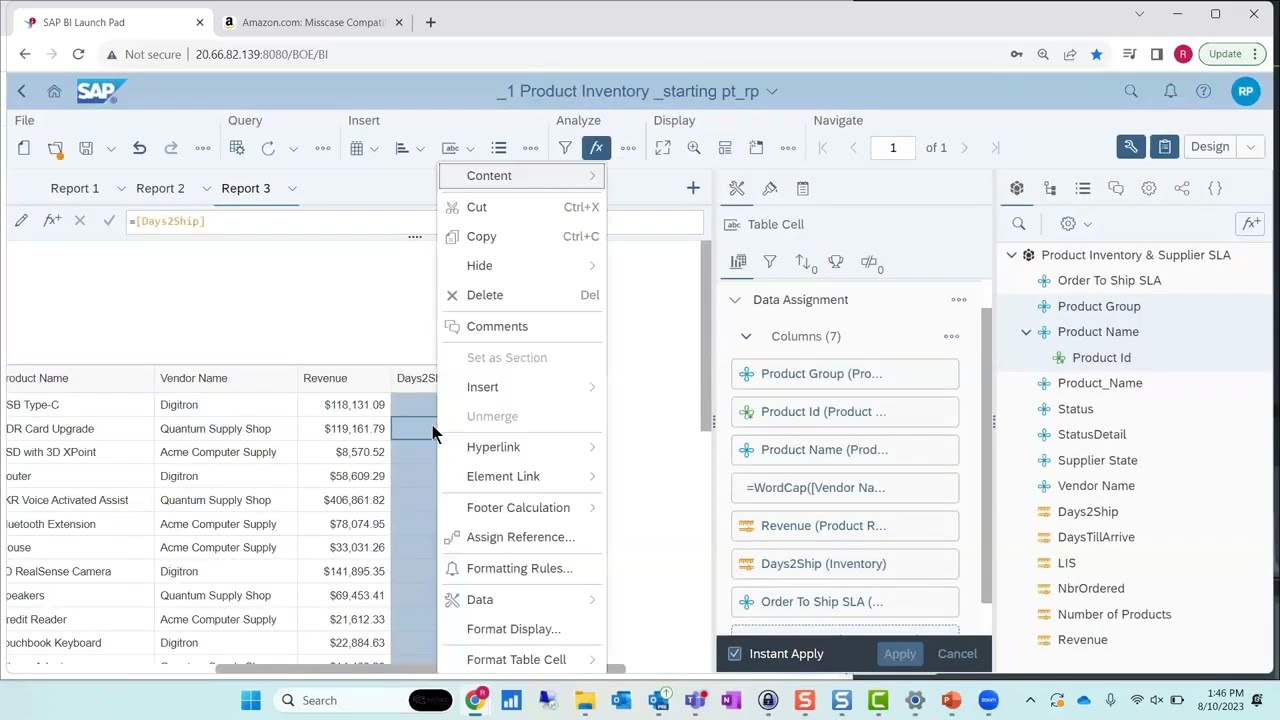Click the Undo toolbar icon
This screenshot has width=1280, height=720.
139,148
